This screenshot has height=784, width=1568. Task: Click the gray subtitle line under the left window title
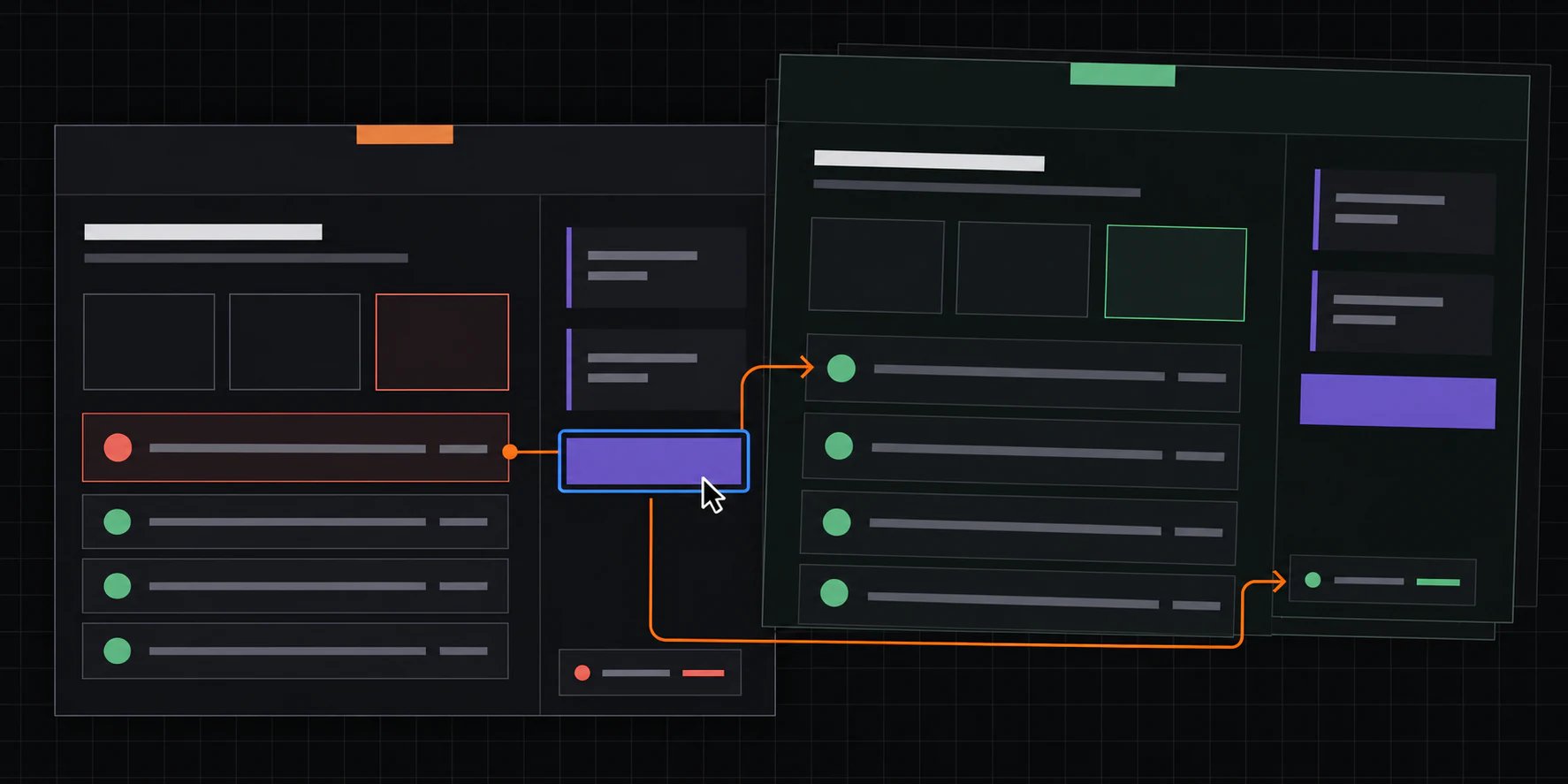coord(246,258)
